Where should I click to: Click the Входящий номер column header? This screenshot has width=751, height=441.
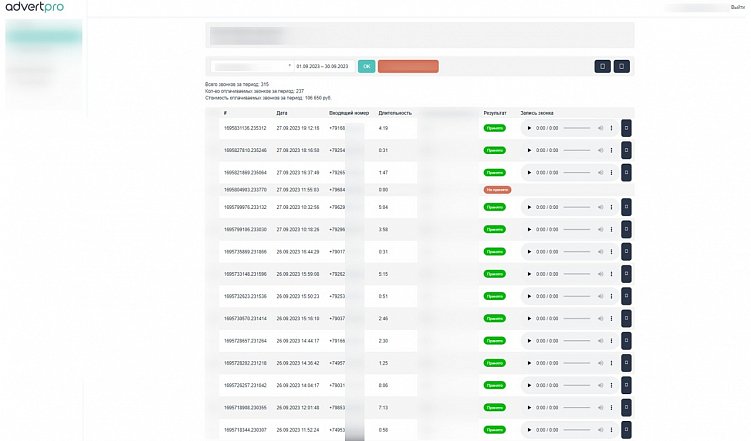[x=349, y=113]
